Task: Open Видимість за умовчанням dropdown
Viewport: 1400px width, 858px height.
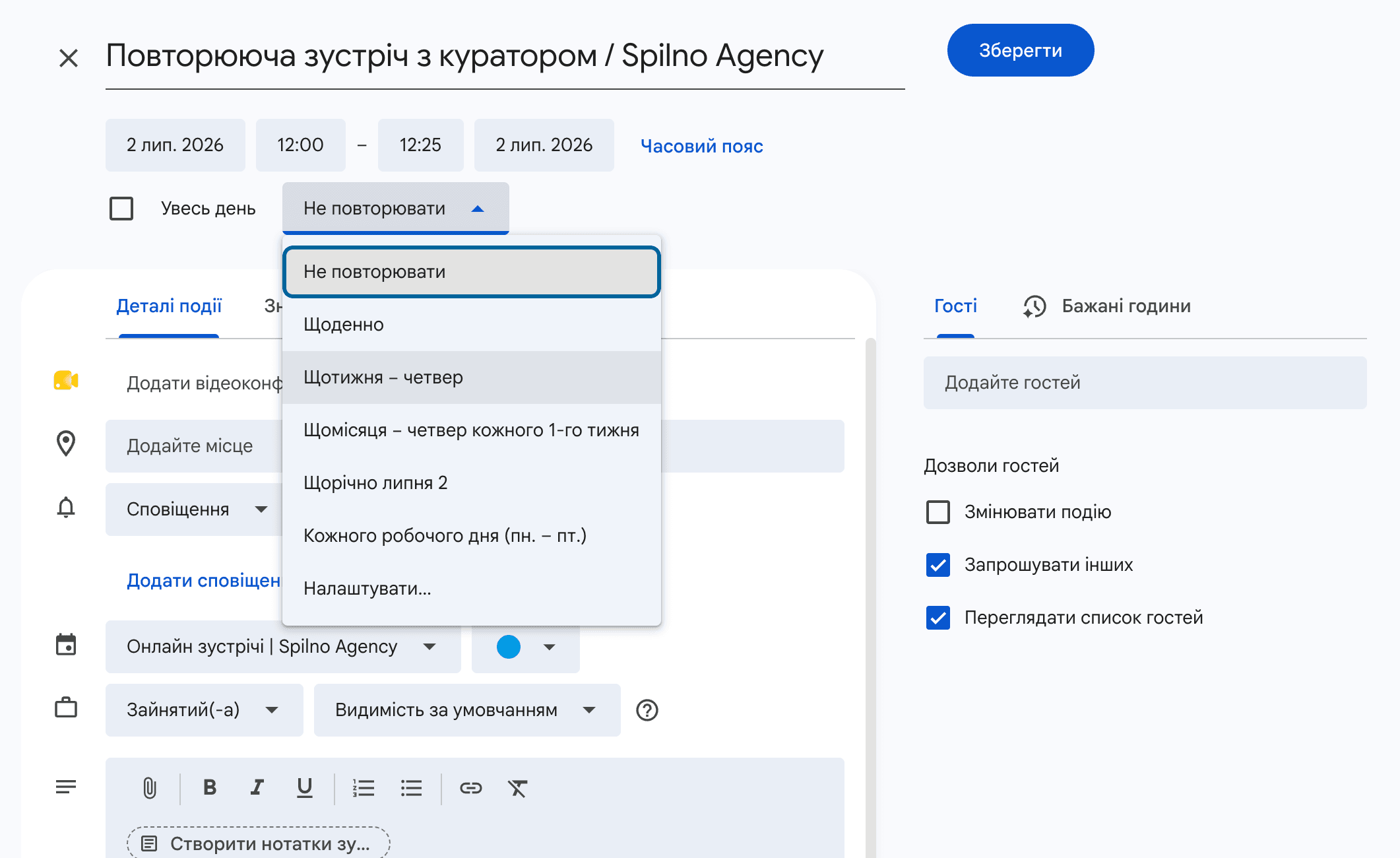Action: (467, 710)
